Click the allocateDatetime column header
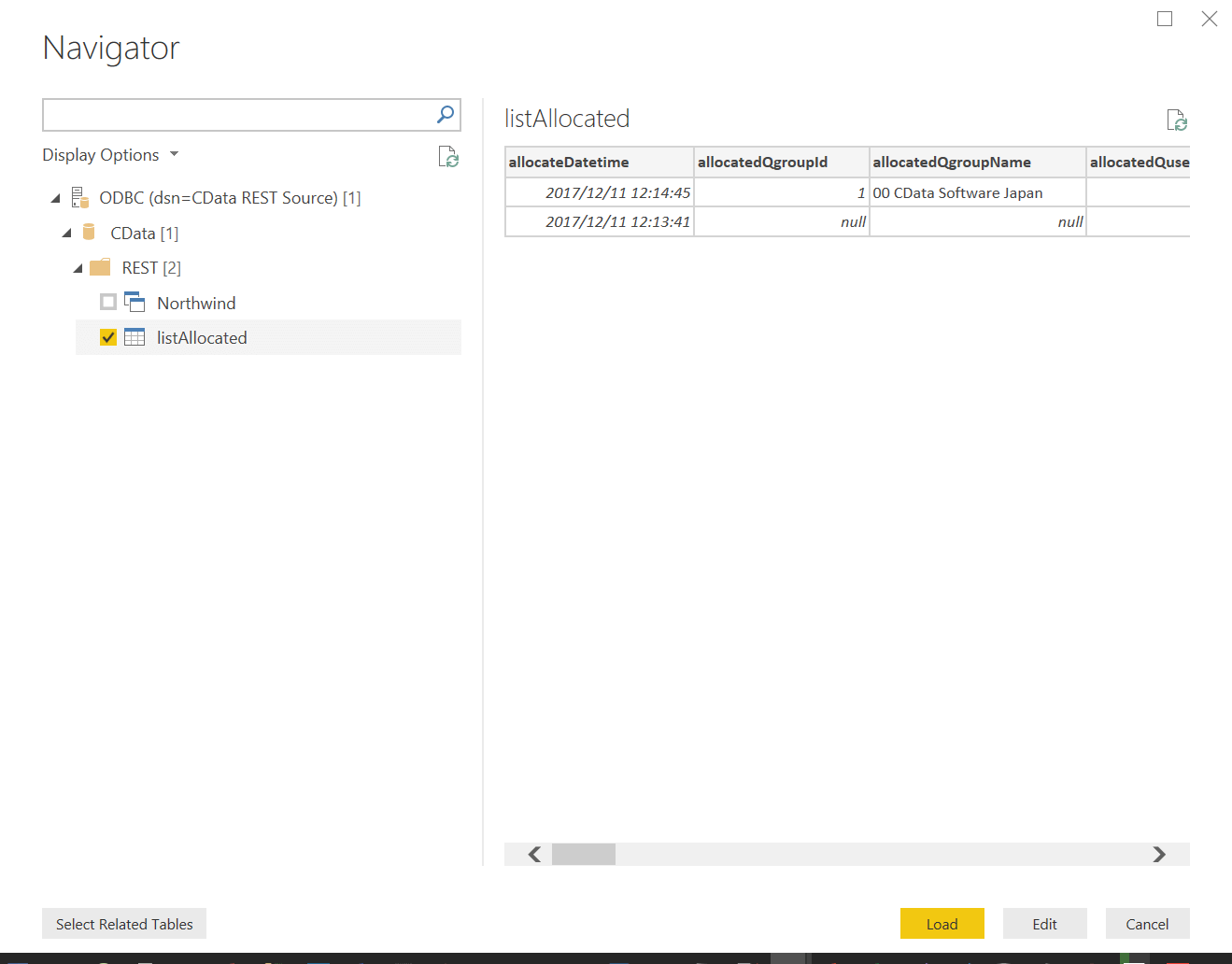Viewport: 1232px width, 964px height. click(x=600, y=162)
